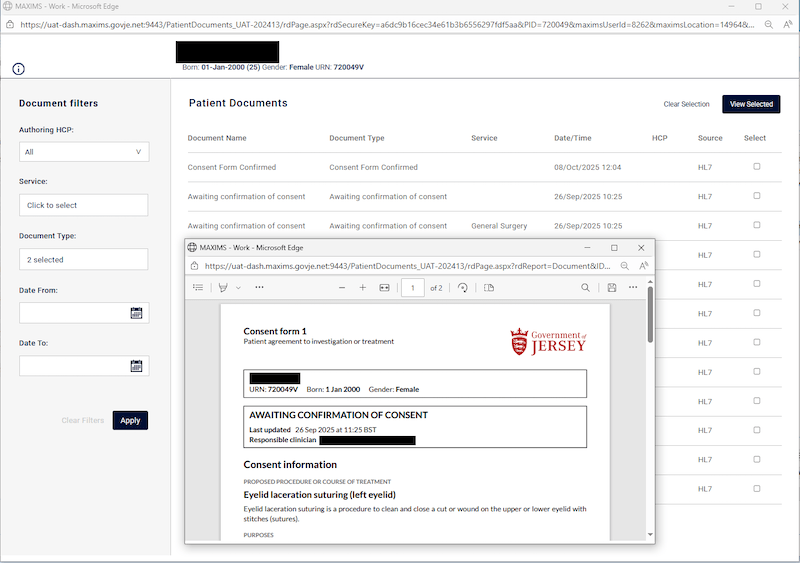Click the General Surgery service cell
The width and height of the screenshot is (800, 563).
pyautogui.click(x=499, y=226)
